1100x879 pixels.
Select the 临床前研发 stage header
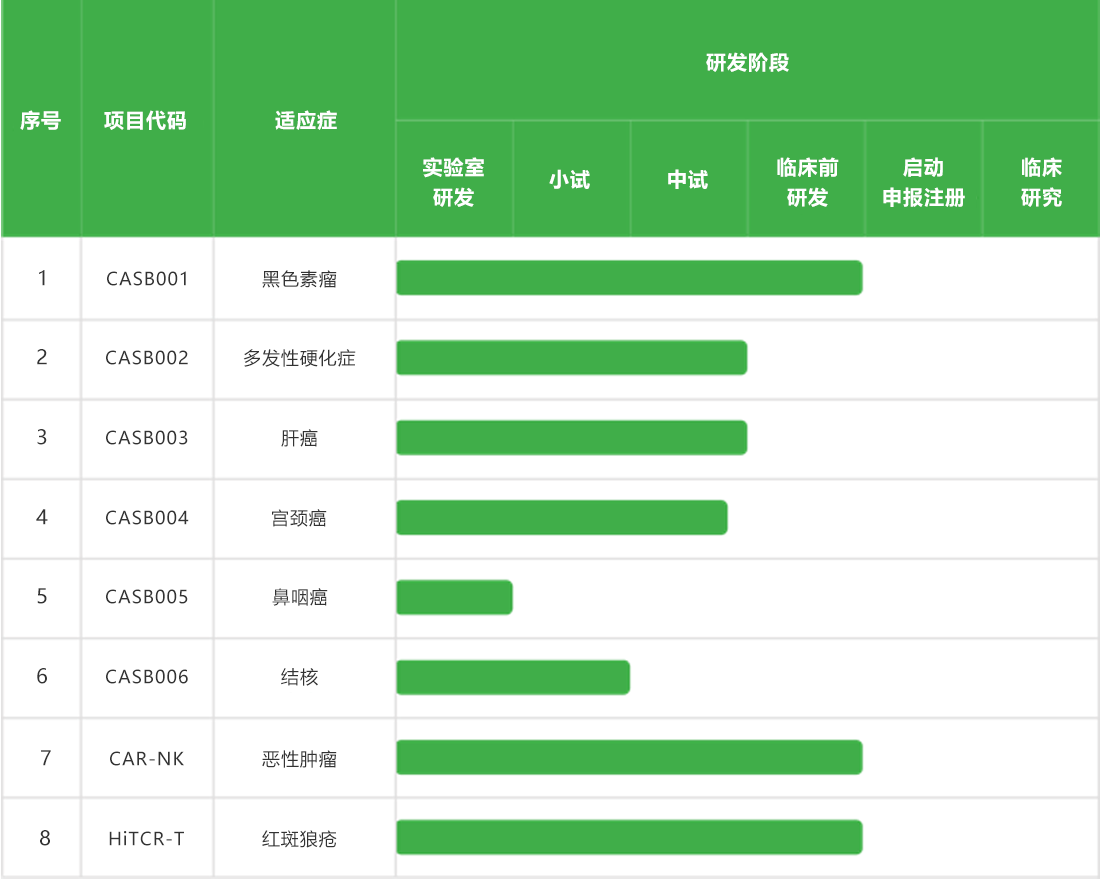point(806,182)
